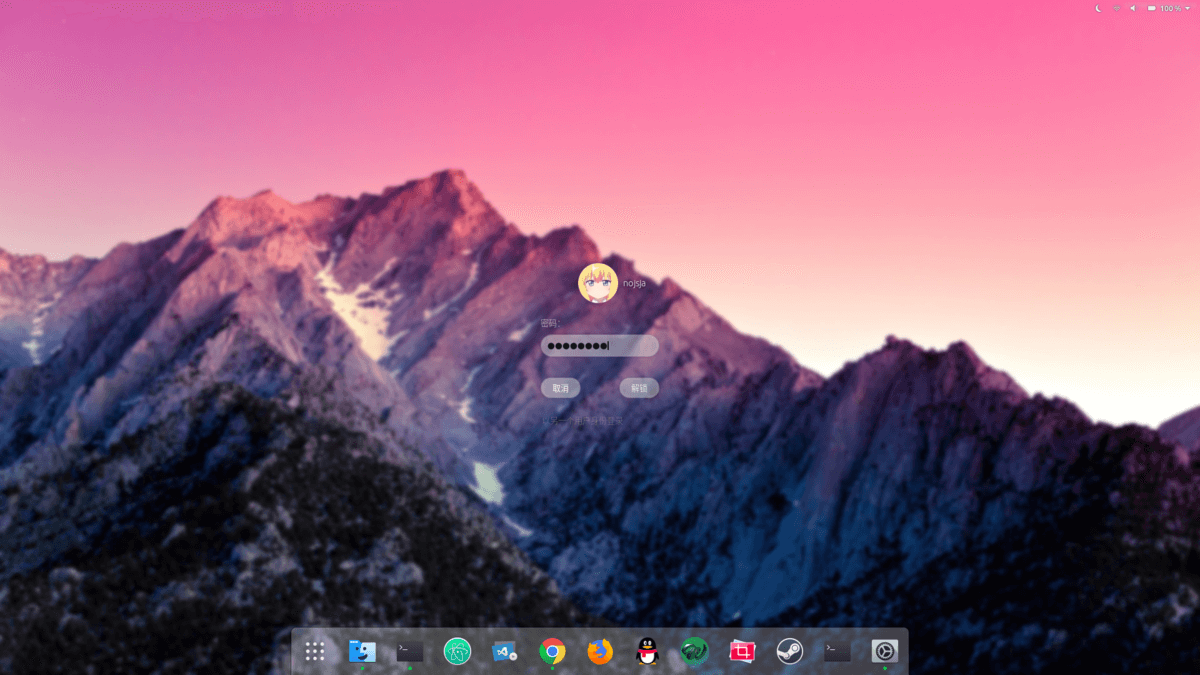The image size is (1200, 675).
Task: Click the 'log in as another user' link
Action: [583, 421]
